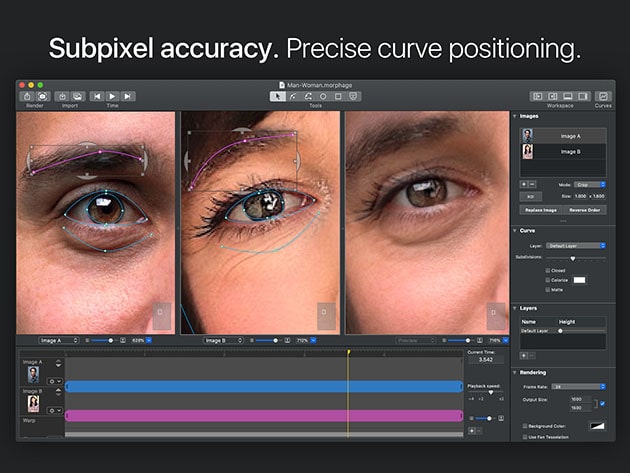The height and width of the screenshot is (473, 630).
Task: Click the blue Image A timeline track
Action: [x=264, y=387]
